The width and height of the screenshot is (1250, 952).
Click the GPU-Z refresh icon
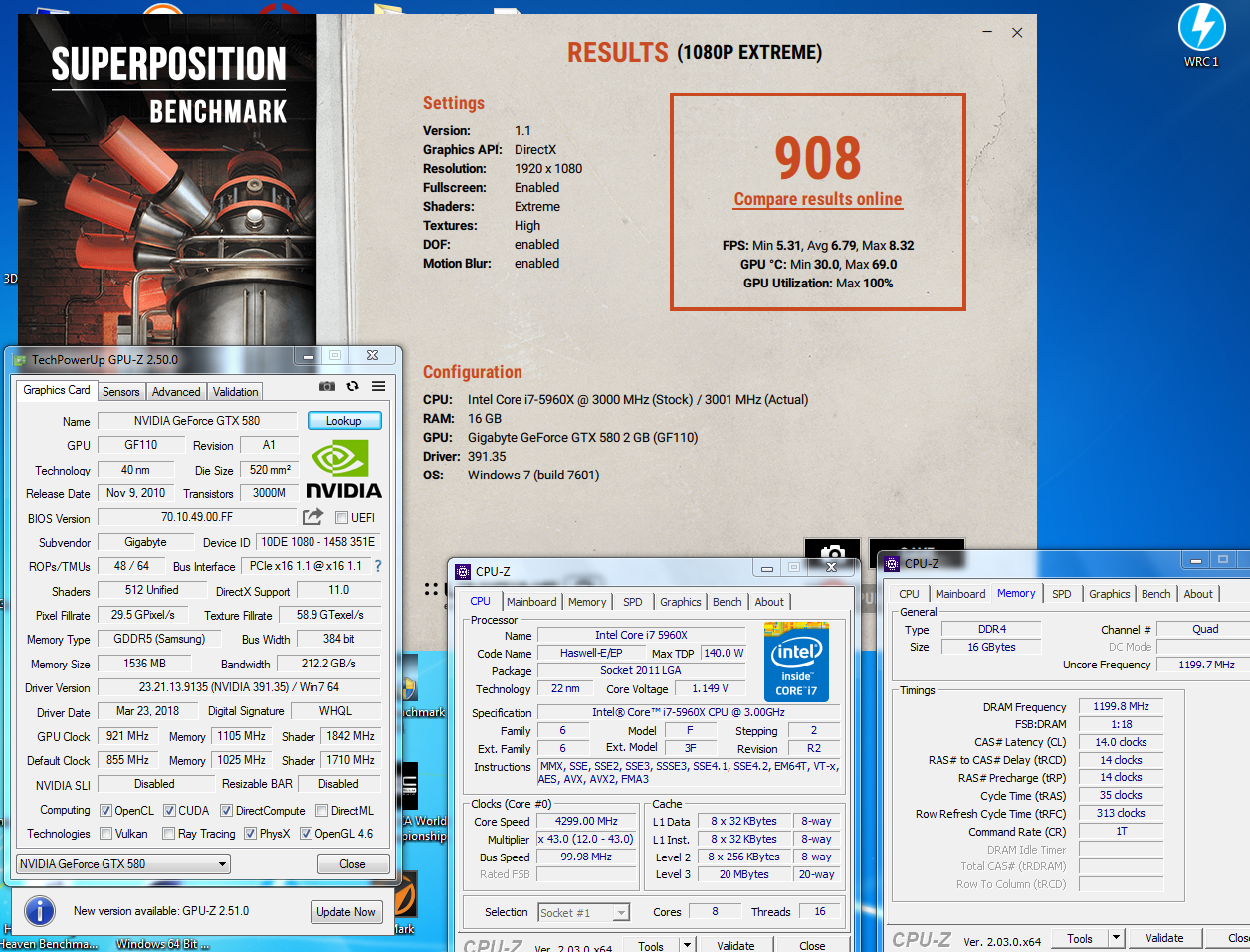coord(352,386)
